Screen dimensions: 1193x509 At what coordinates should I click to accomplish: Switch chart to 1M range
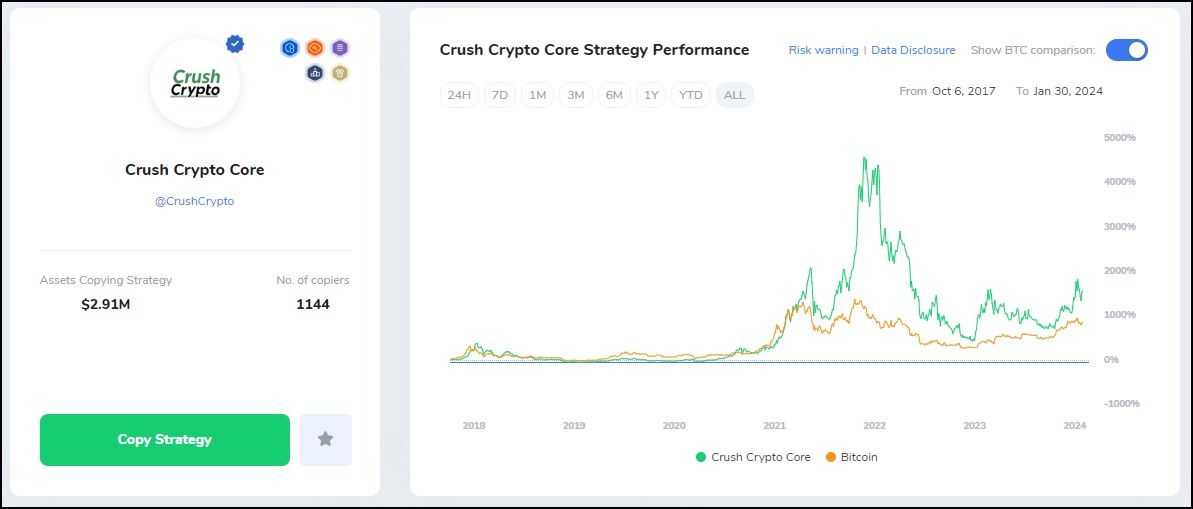point(537,95)
